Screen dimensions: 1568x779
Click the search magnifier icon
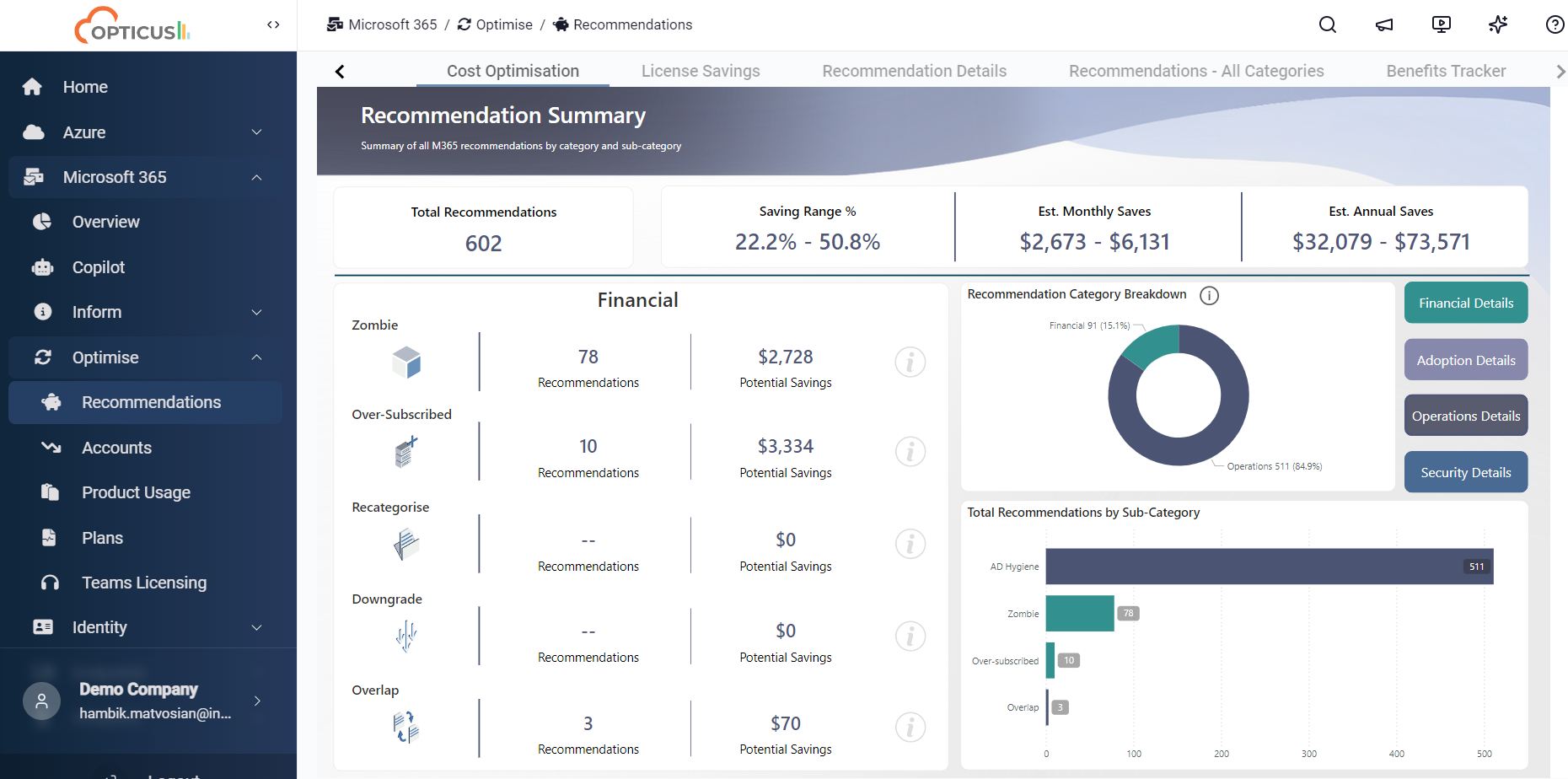pos(1328,24)
